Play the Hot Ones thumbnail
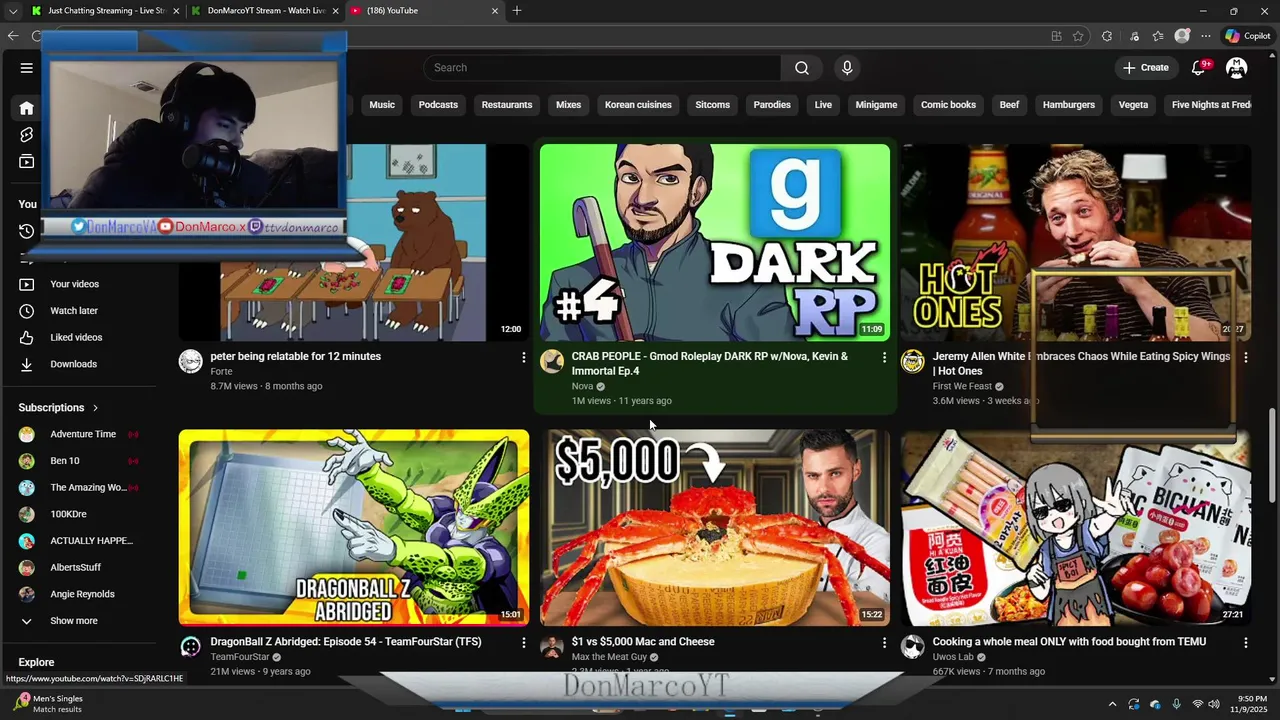 [x=1075, y=242]
